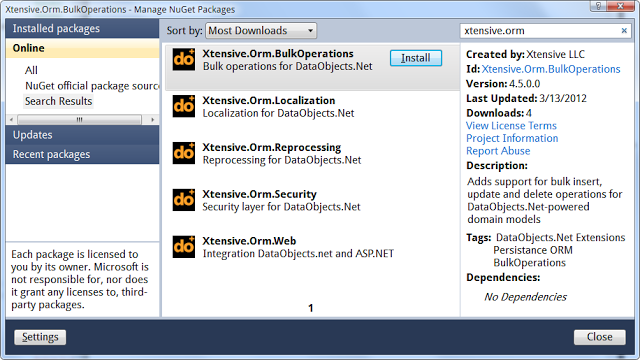The image size is (640, 360).
Task: Select NuGet official package source
Action: coord(92,86)
